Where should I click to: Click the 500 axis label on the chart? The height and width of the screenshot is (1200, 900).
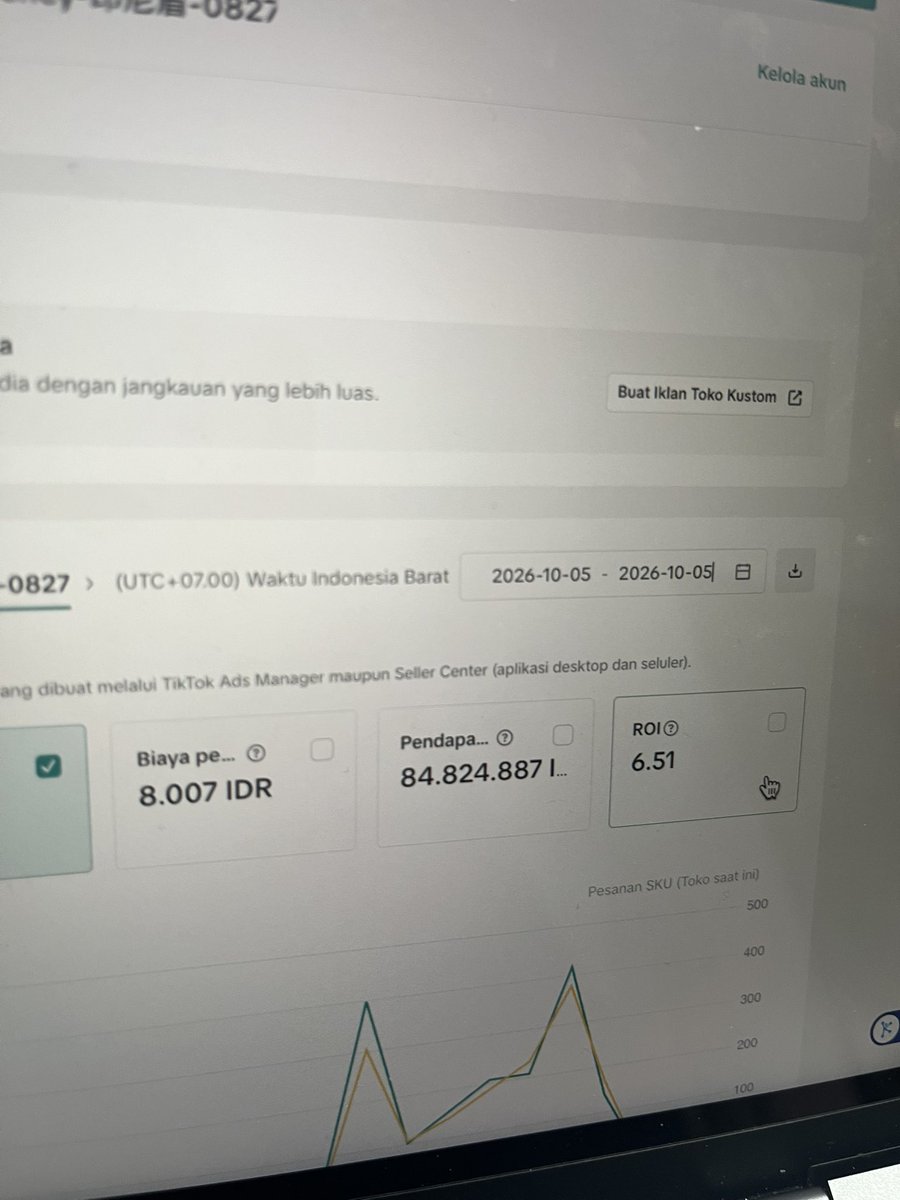(x=756, y=905)
